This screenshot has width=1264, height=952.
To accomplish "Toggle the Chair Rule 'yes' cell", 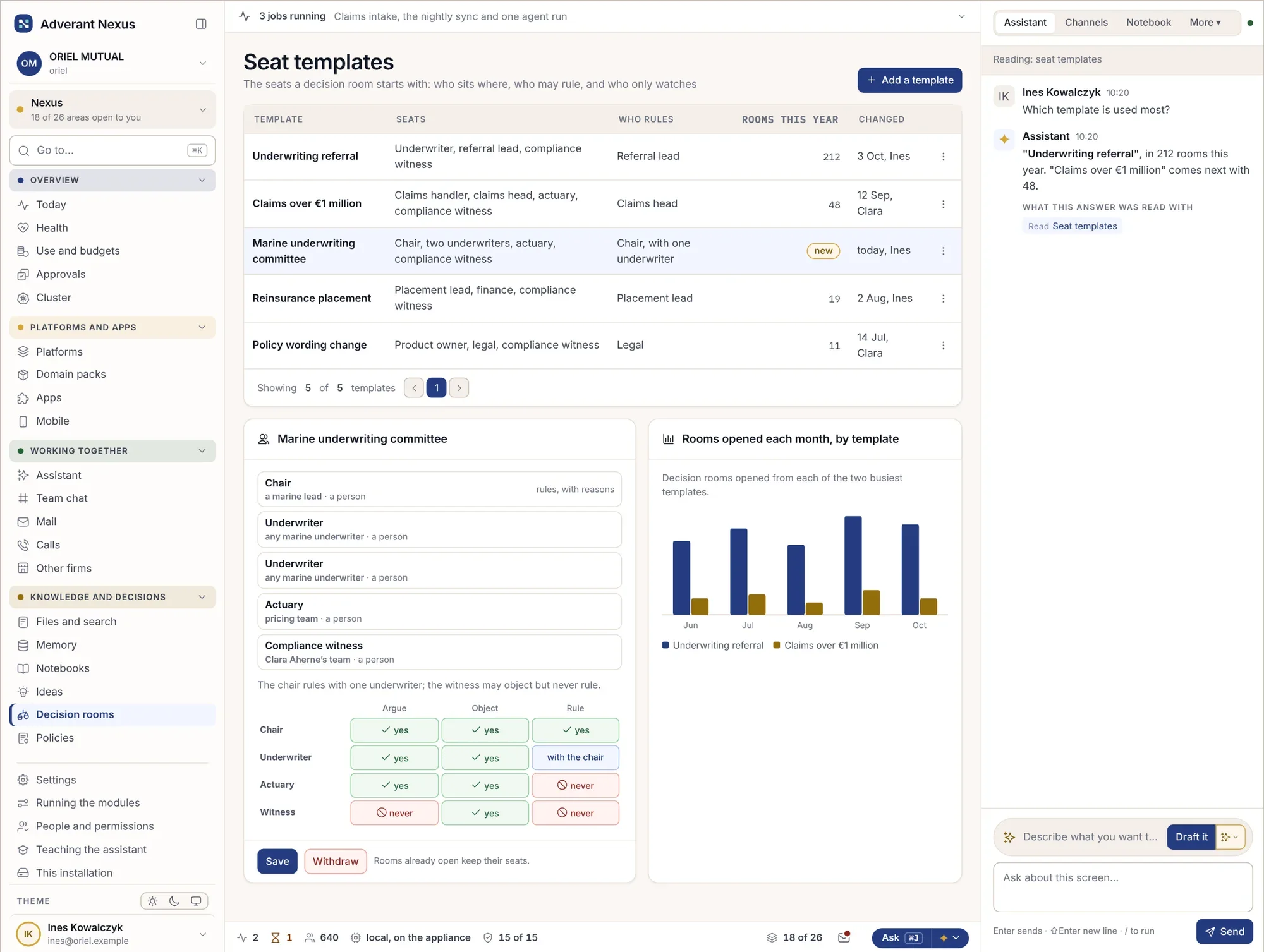I will [575, 730].
